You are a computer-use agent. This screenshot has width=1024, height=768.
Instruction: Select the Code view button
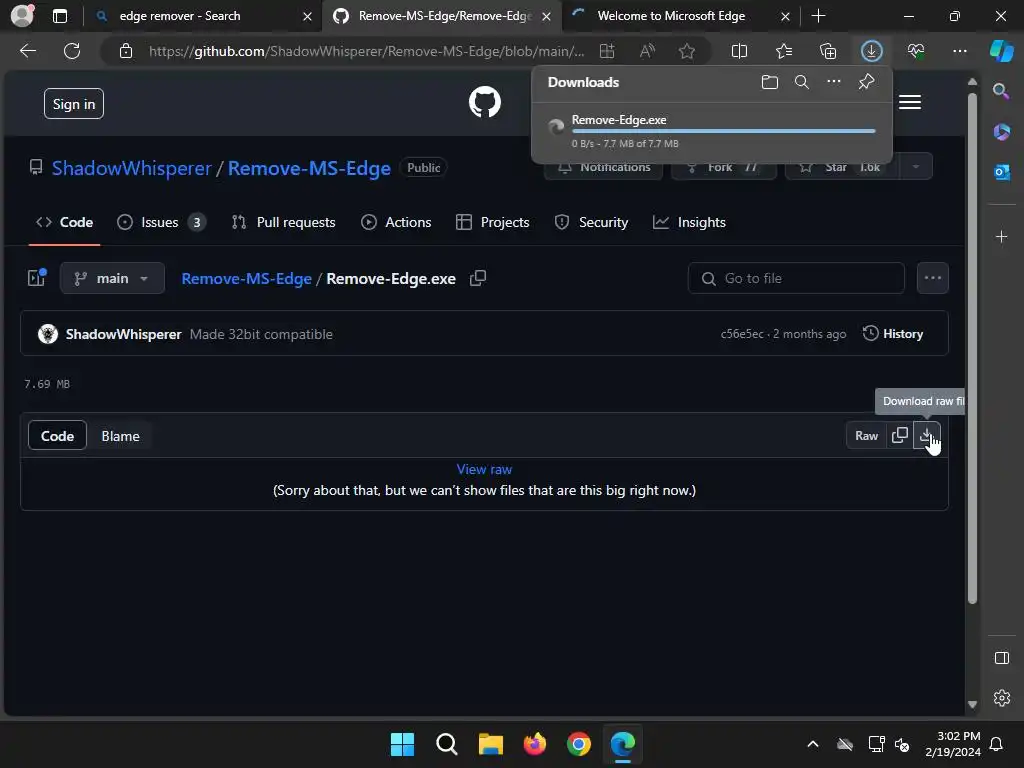click(57, 436)
